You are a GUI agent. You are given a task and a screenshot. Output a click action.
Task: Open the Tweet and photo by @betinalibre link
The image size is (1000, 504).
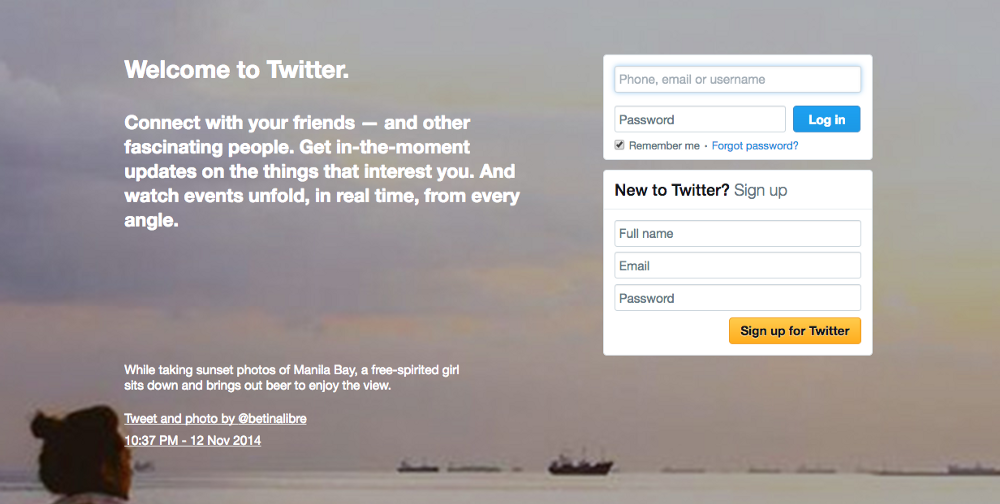click(x=215, y=419)
